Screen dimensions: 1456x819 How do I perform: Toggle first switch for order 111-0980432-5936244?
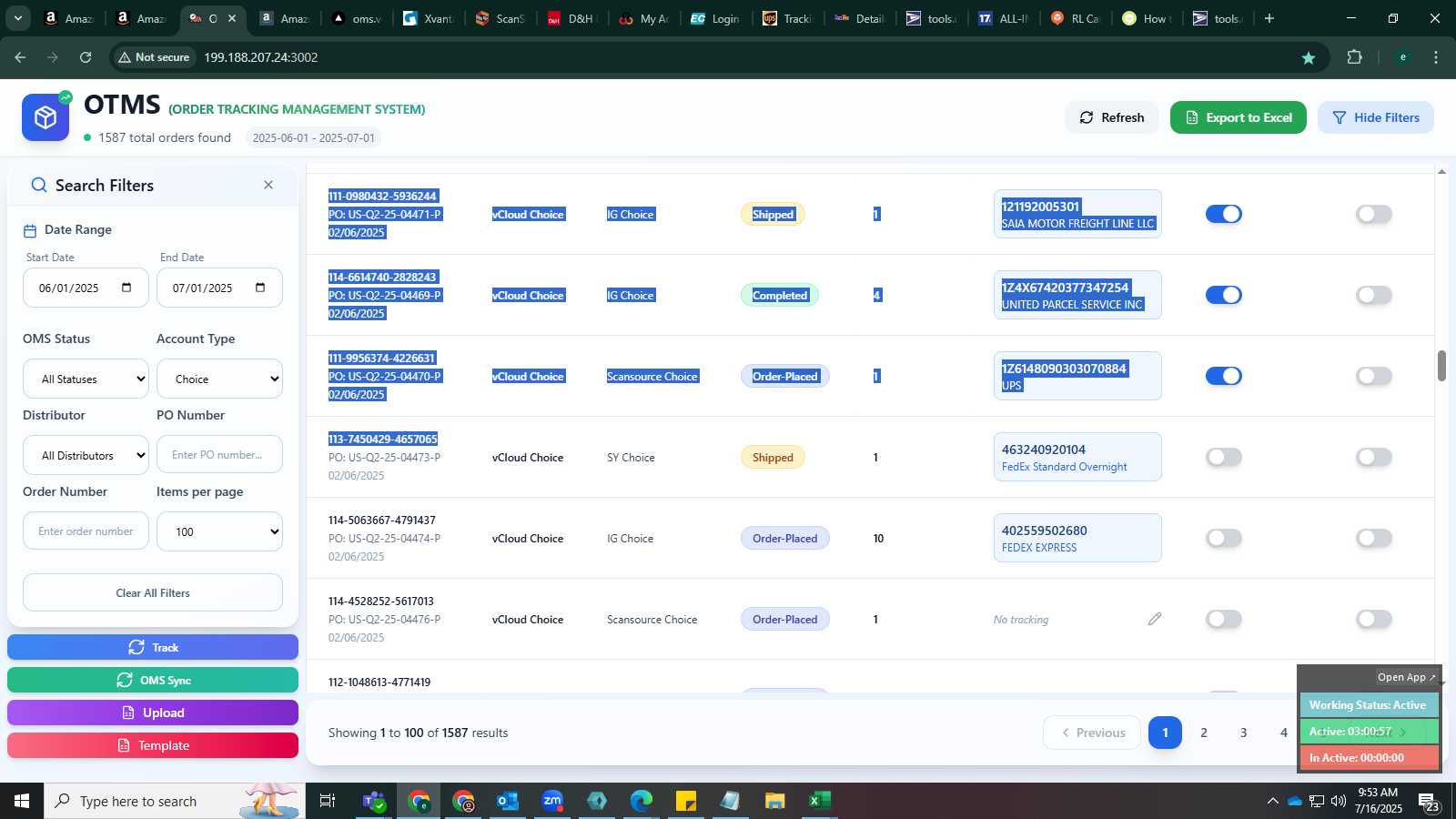coord(1224,214)
